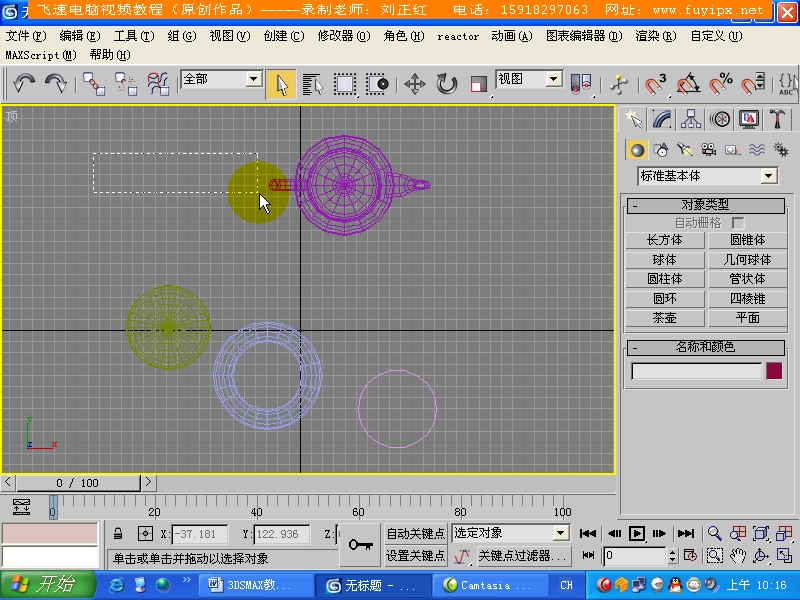800x600 pixels.
Task: Activate the Select and Move tool
Action: click(415, 84)
